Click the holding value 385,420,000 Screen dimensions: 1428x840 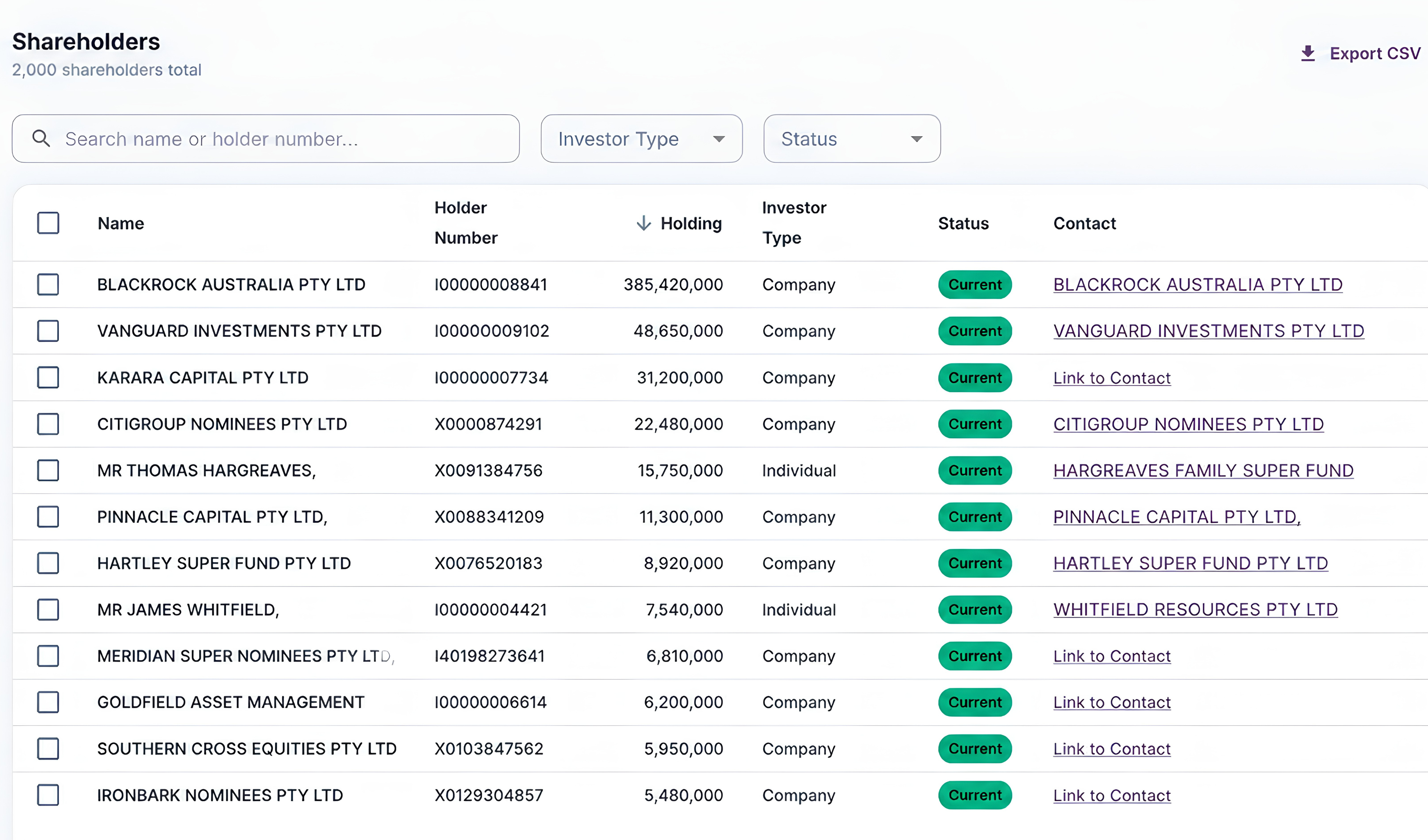[673, 284]
